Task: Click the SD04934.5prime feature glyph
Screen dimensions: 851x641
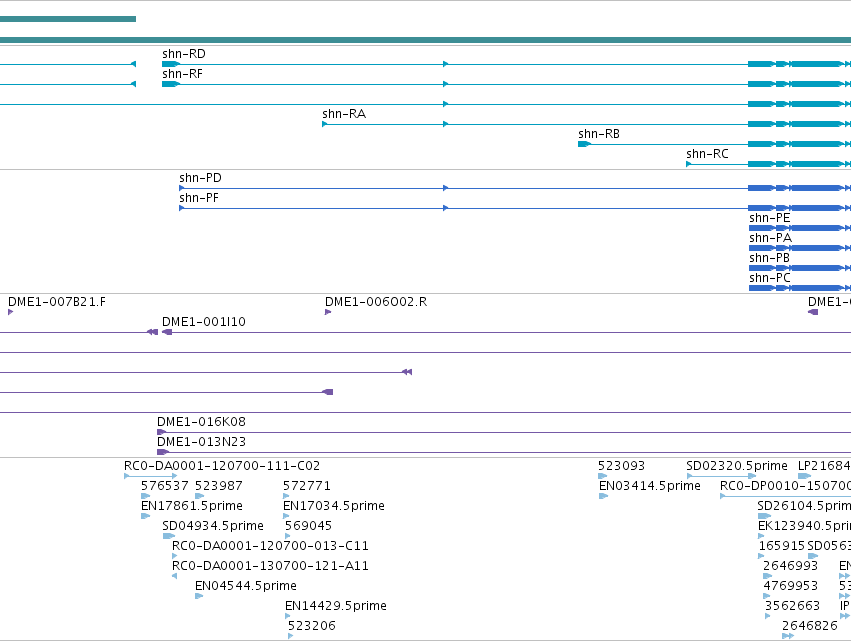Action: pos(169,536)
